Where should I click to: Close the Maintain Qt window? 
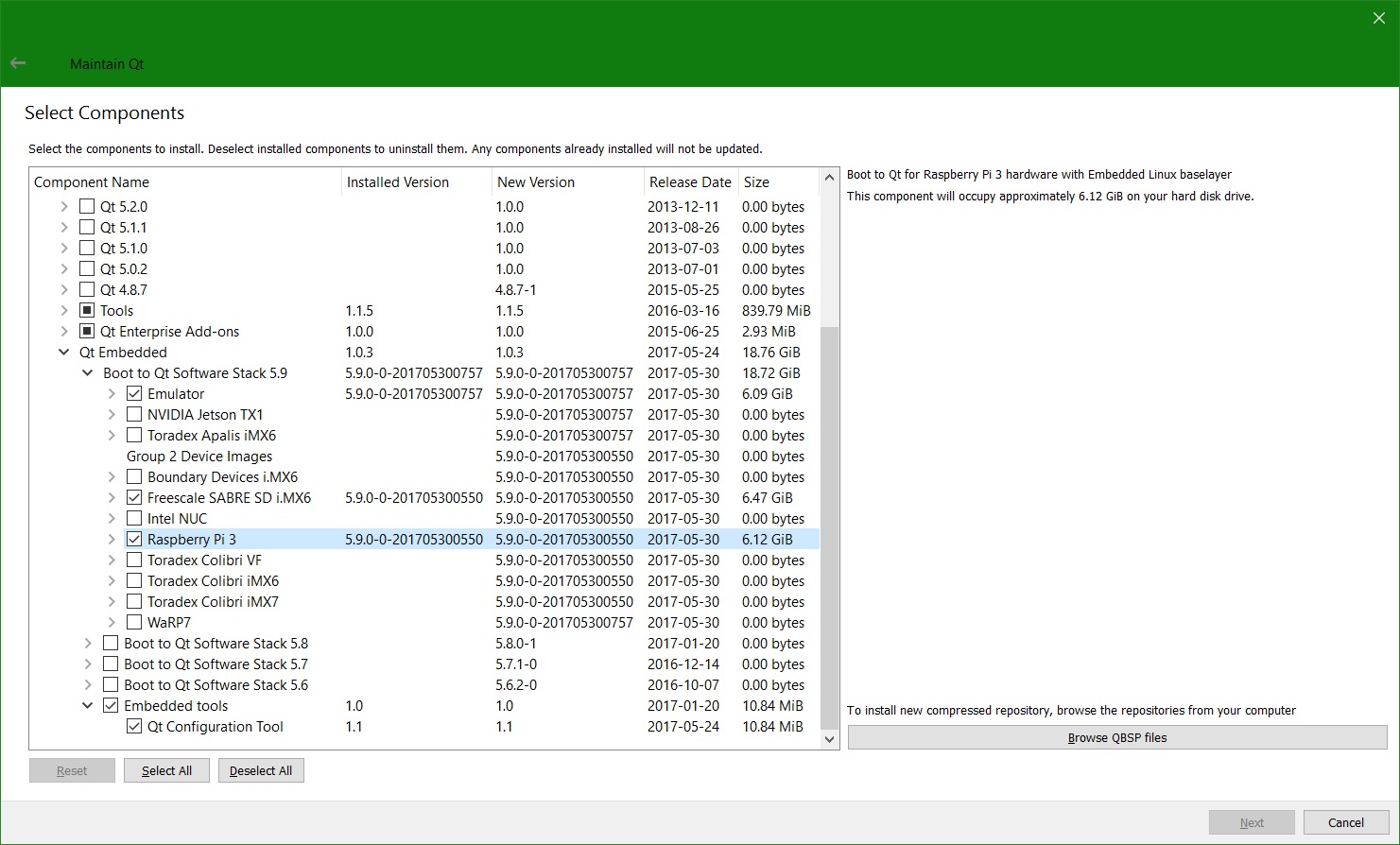[1378, 18]
